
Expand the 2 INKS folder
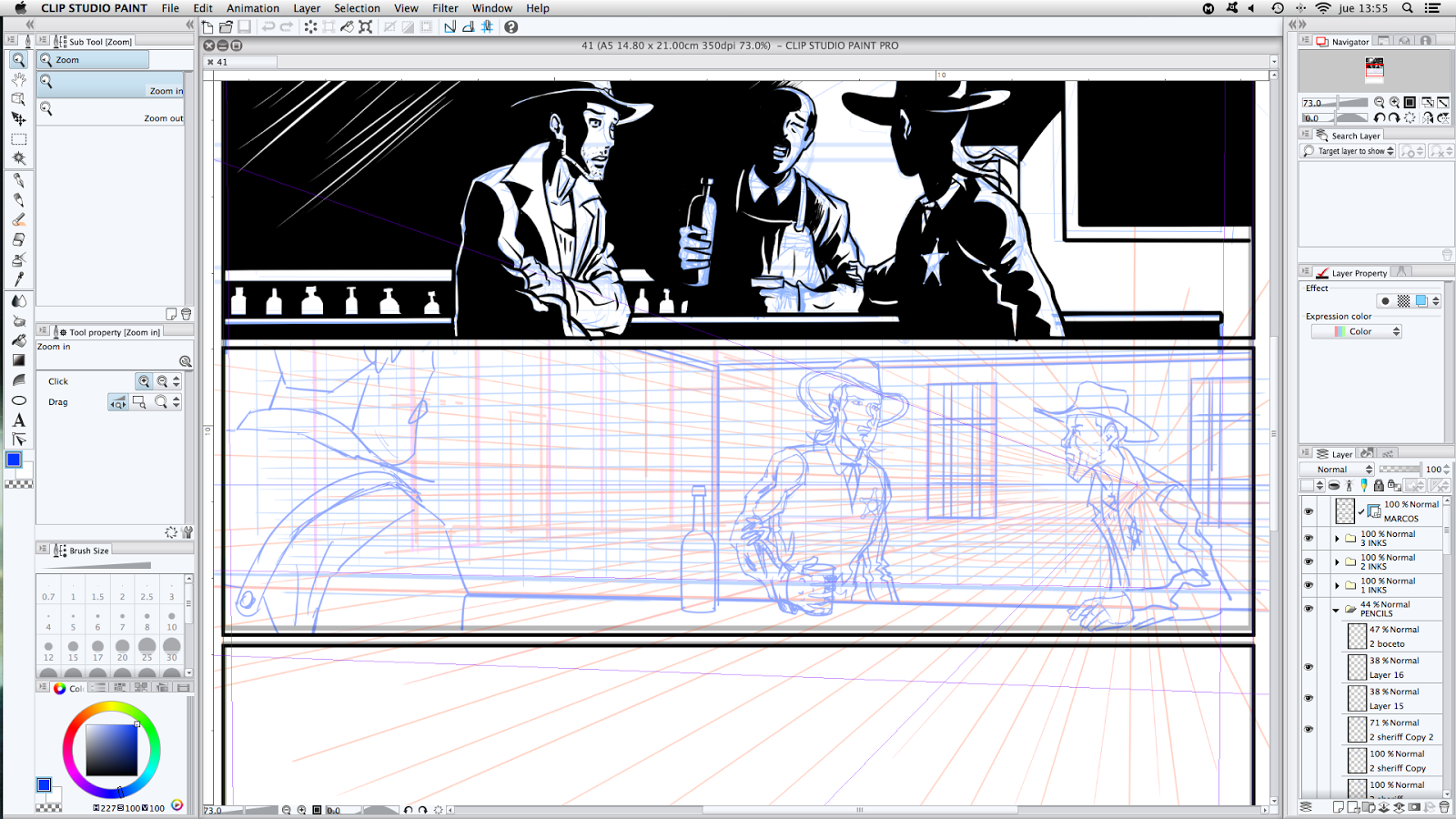click(1337, 562)
